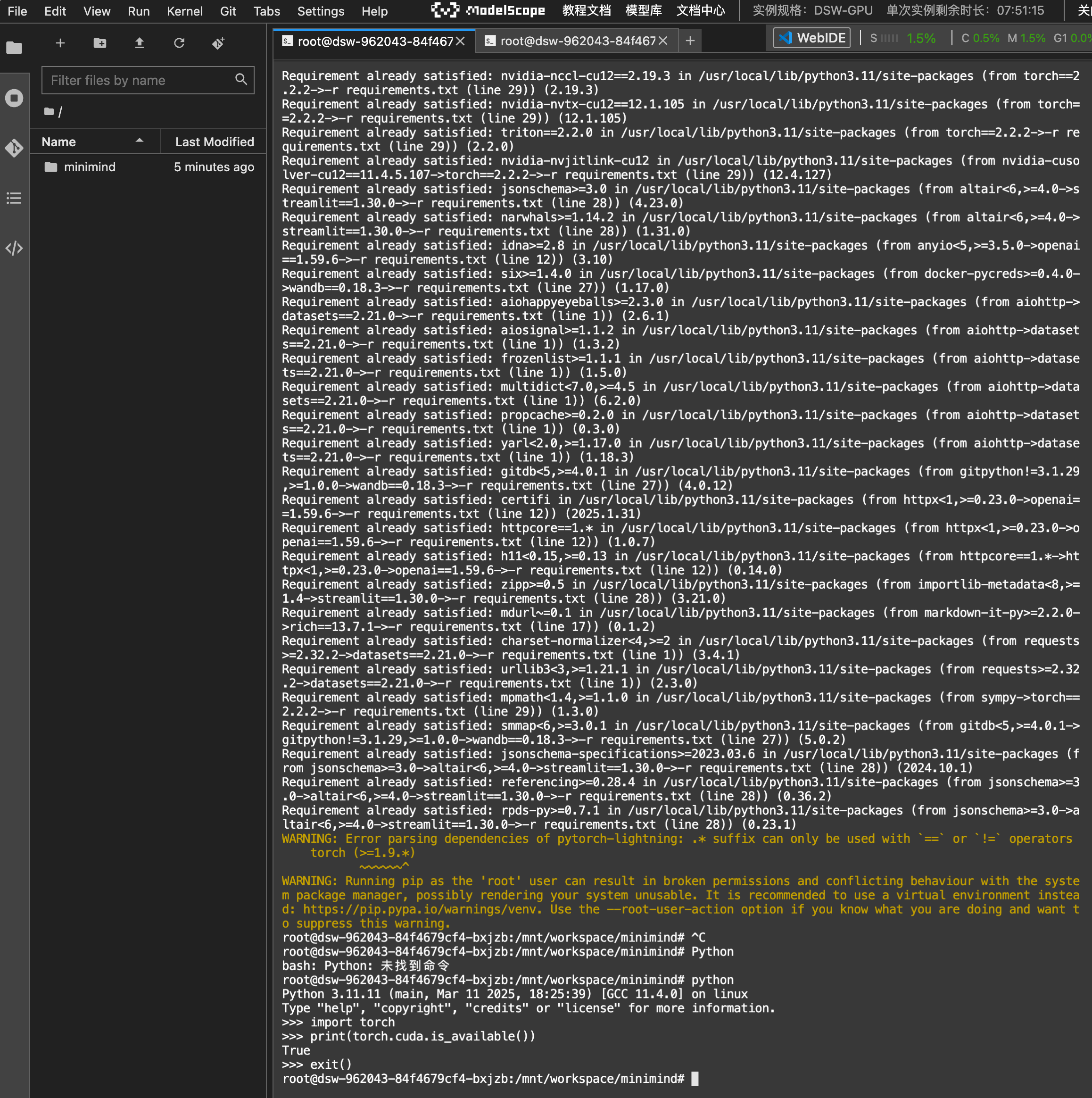Open the code snippets sidebar icon
This screenshot has width=1092, height=1098.
coord(14,249)
